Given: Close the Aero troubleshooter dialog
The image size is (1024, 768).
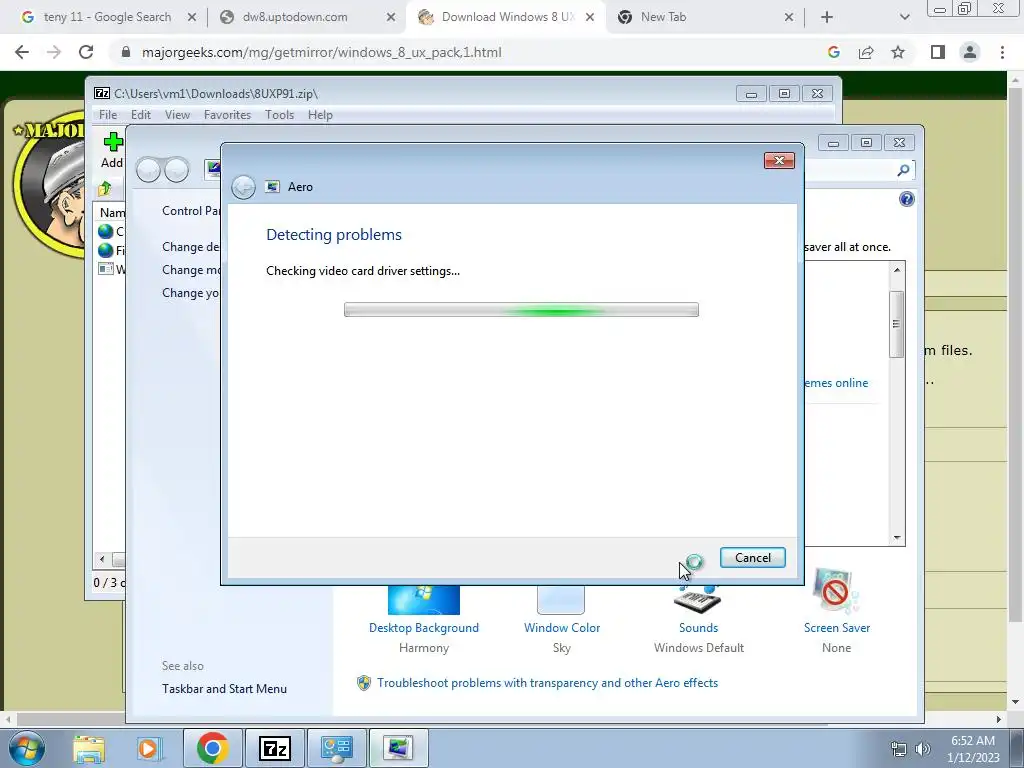Looking at the screenshot, I should (x=779, y=161).
